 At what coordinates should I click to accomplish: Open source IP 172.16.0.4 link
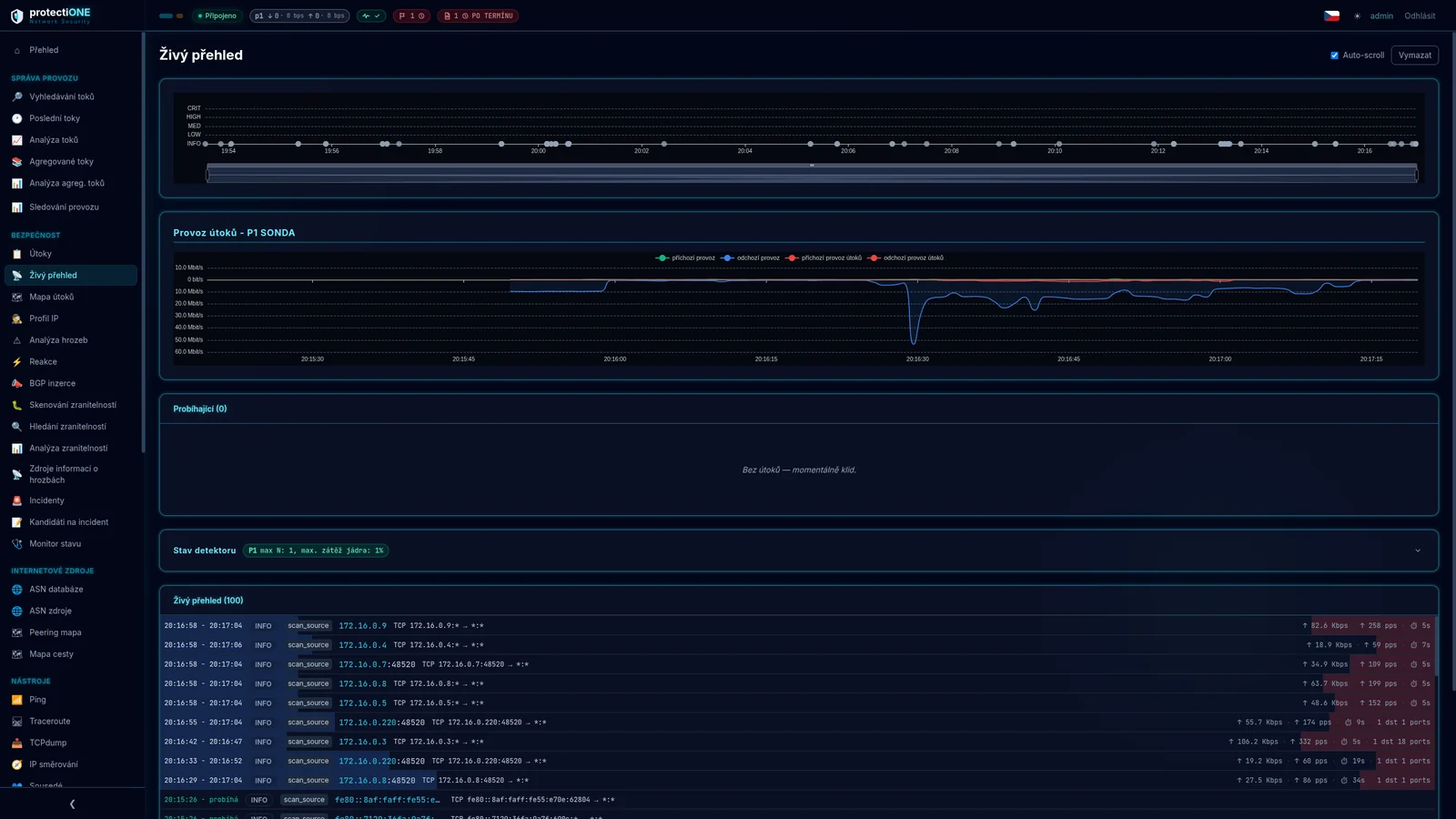[362, 645]
